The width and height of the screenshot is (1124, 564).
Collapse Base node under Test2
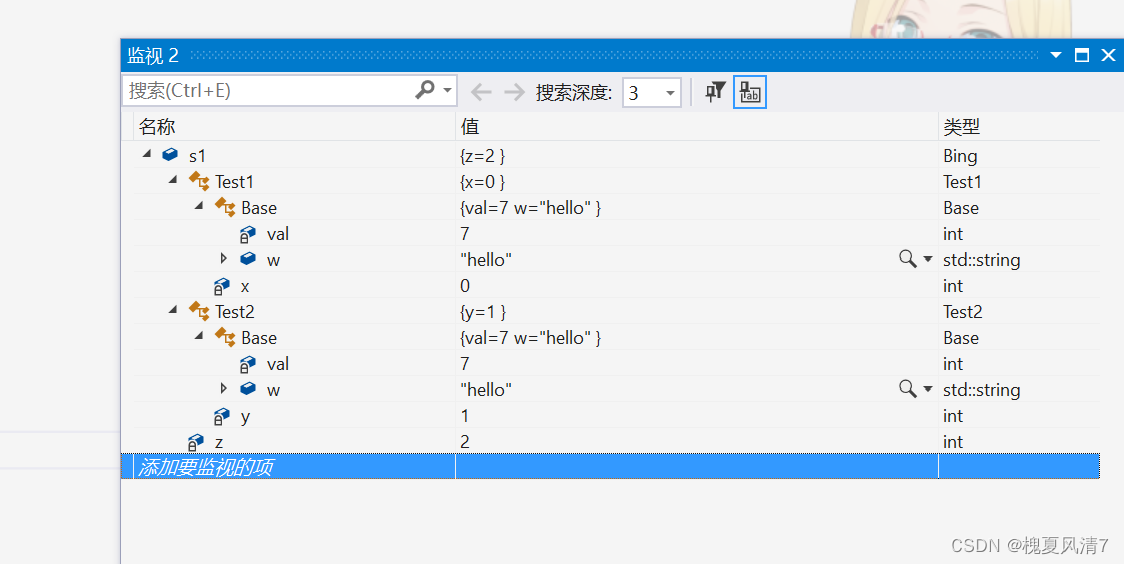click(199, 335)
